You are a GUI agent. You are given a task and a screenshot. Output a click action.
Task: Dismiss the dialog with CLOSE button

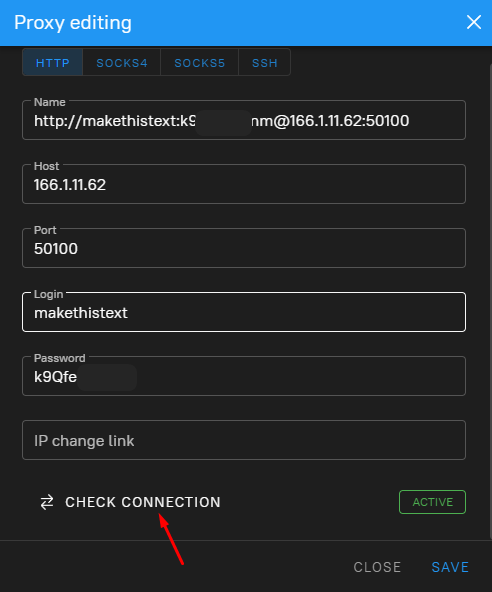point(377,567)
